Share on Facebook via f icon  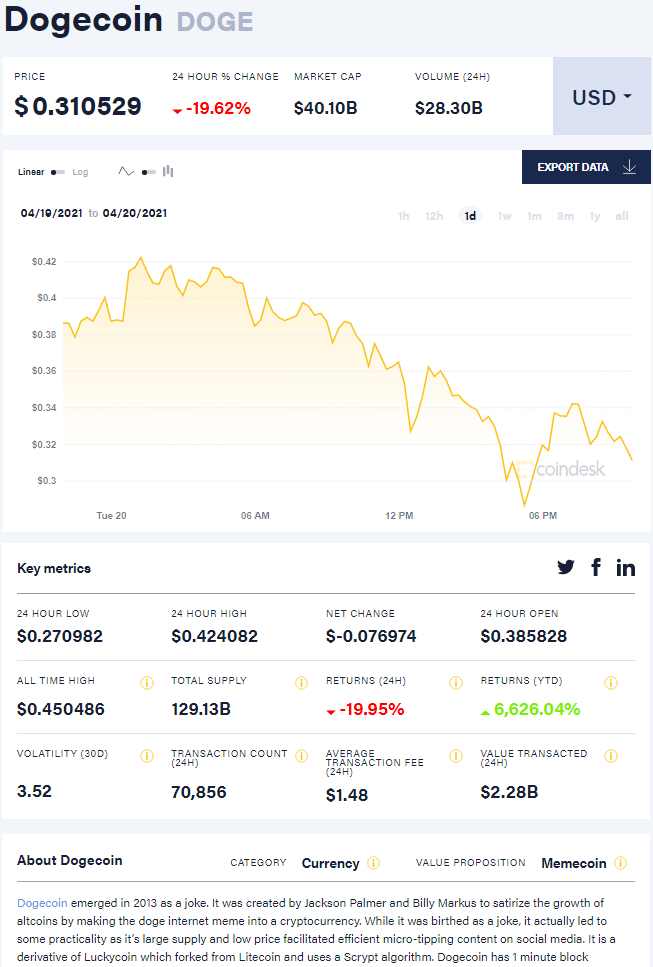click(x=596, y=567)
